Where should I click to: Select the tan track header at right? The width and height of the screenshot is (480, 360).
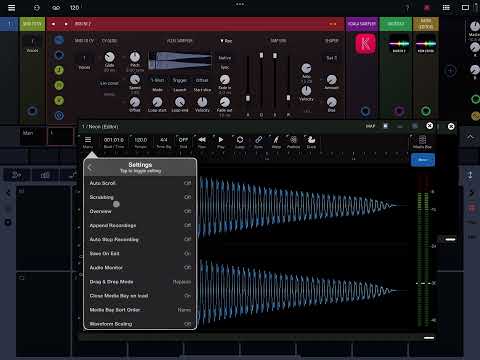426,24
